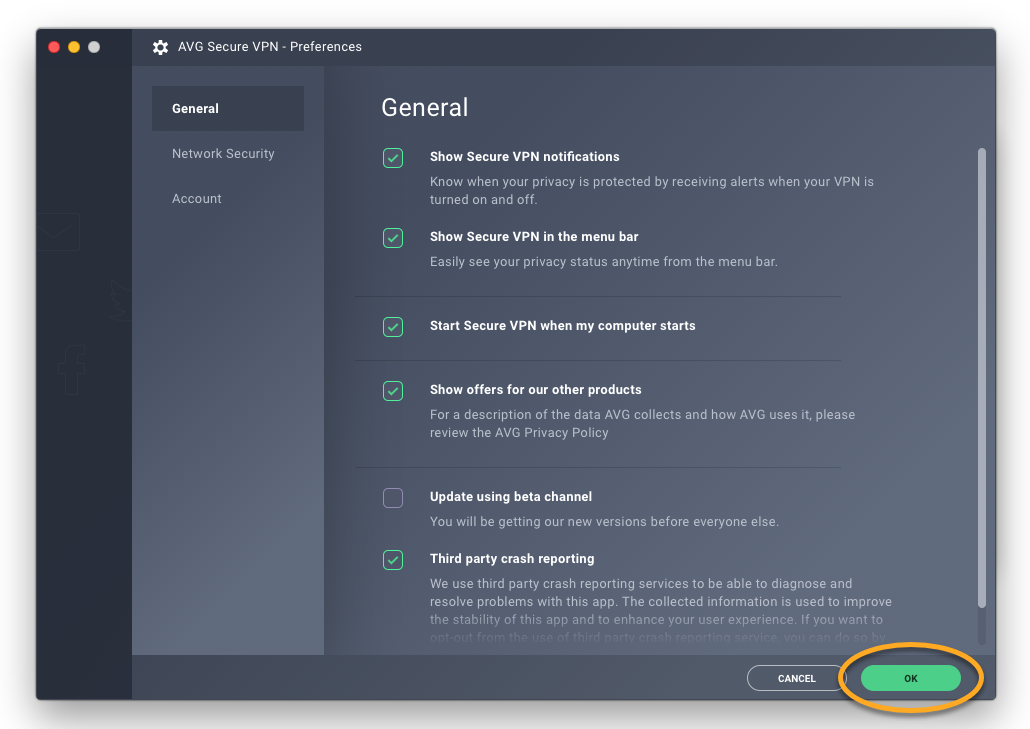The width and height of the screenshot is (1030, 729).
Task: Click the CANCEL button
Action: 797,678
